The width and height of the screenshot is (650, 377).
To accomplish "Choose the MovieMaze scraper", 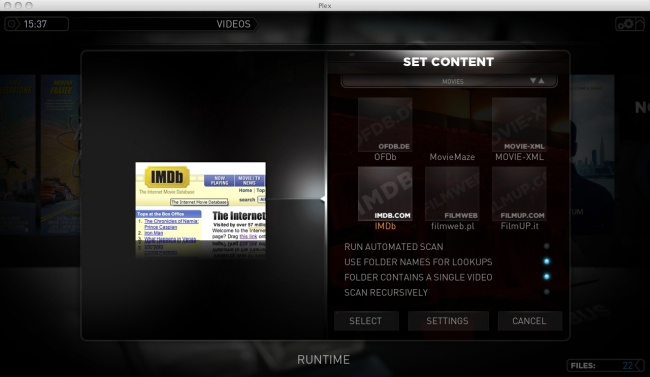I will point(452,157).
